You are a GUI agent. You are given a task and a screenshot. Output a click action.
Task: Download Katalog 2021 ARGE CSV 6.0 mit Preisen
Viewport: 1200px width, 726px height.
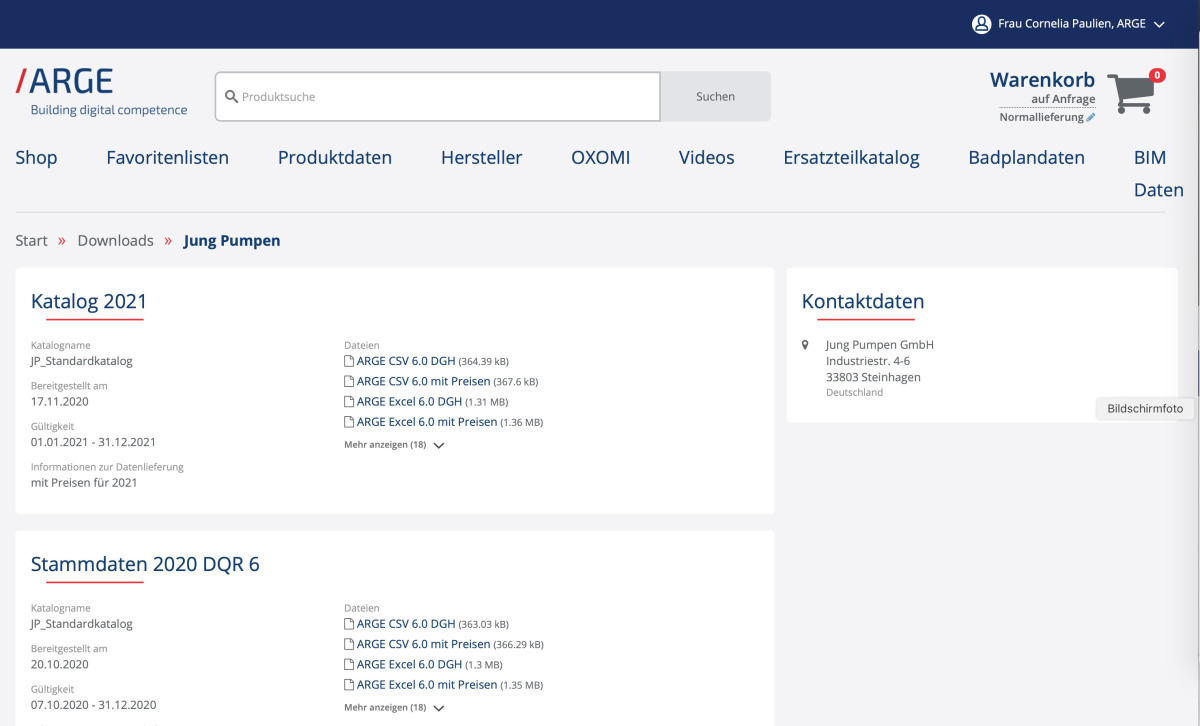pos(423,381)
